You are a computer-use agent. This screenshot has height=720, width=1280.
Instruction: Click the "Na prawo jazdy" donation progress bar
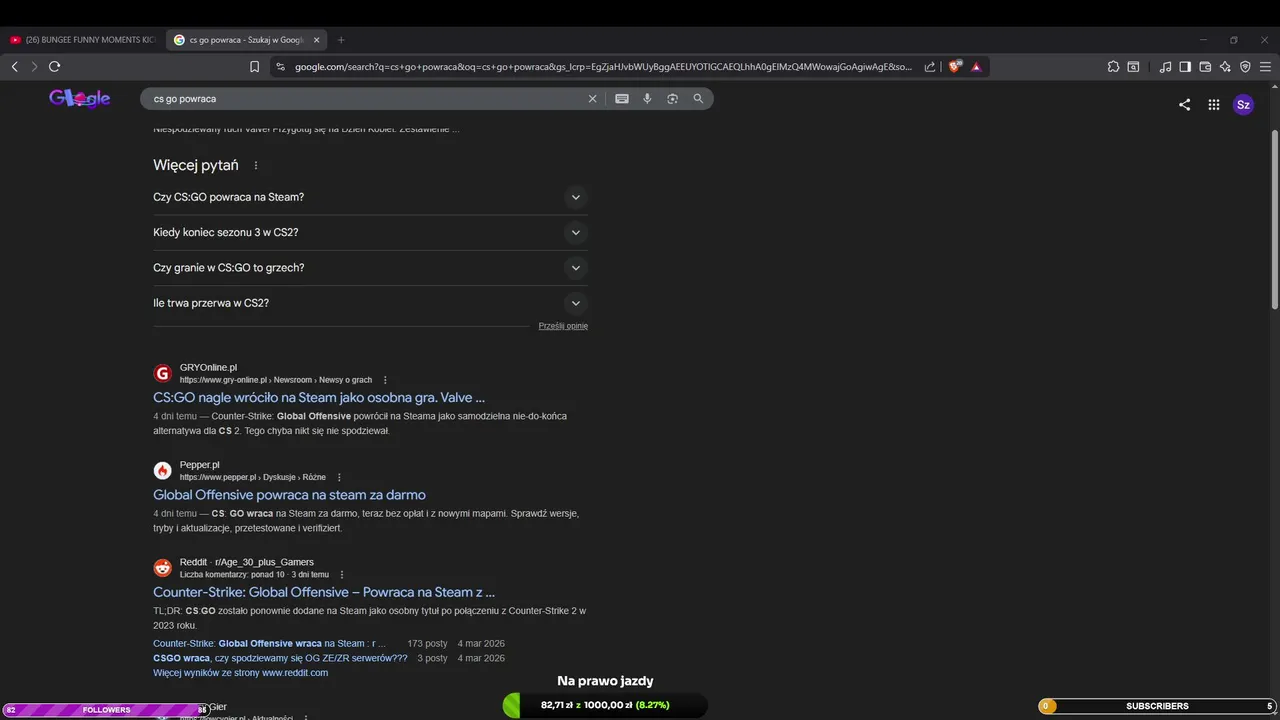coord(605,705)
